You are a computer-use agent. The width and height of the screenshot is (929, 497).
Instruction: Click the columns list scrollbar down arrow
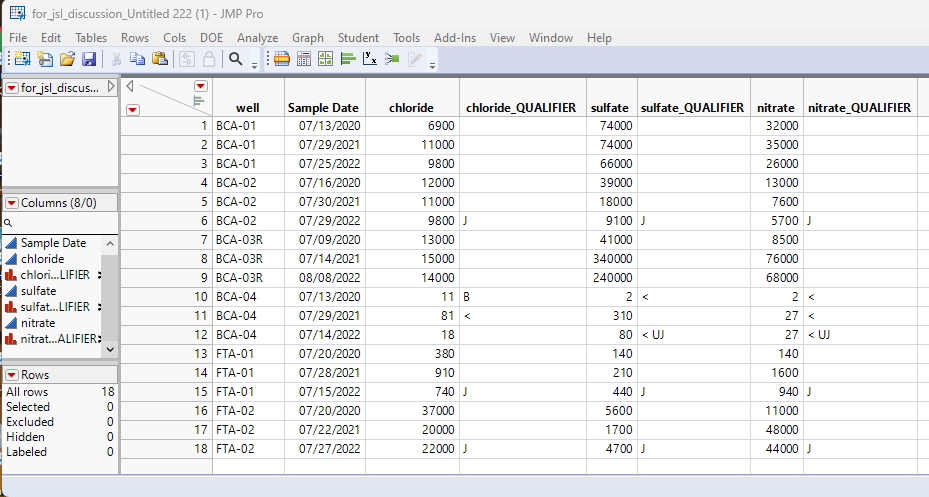110,350
